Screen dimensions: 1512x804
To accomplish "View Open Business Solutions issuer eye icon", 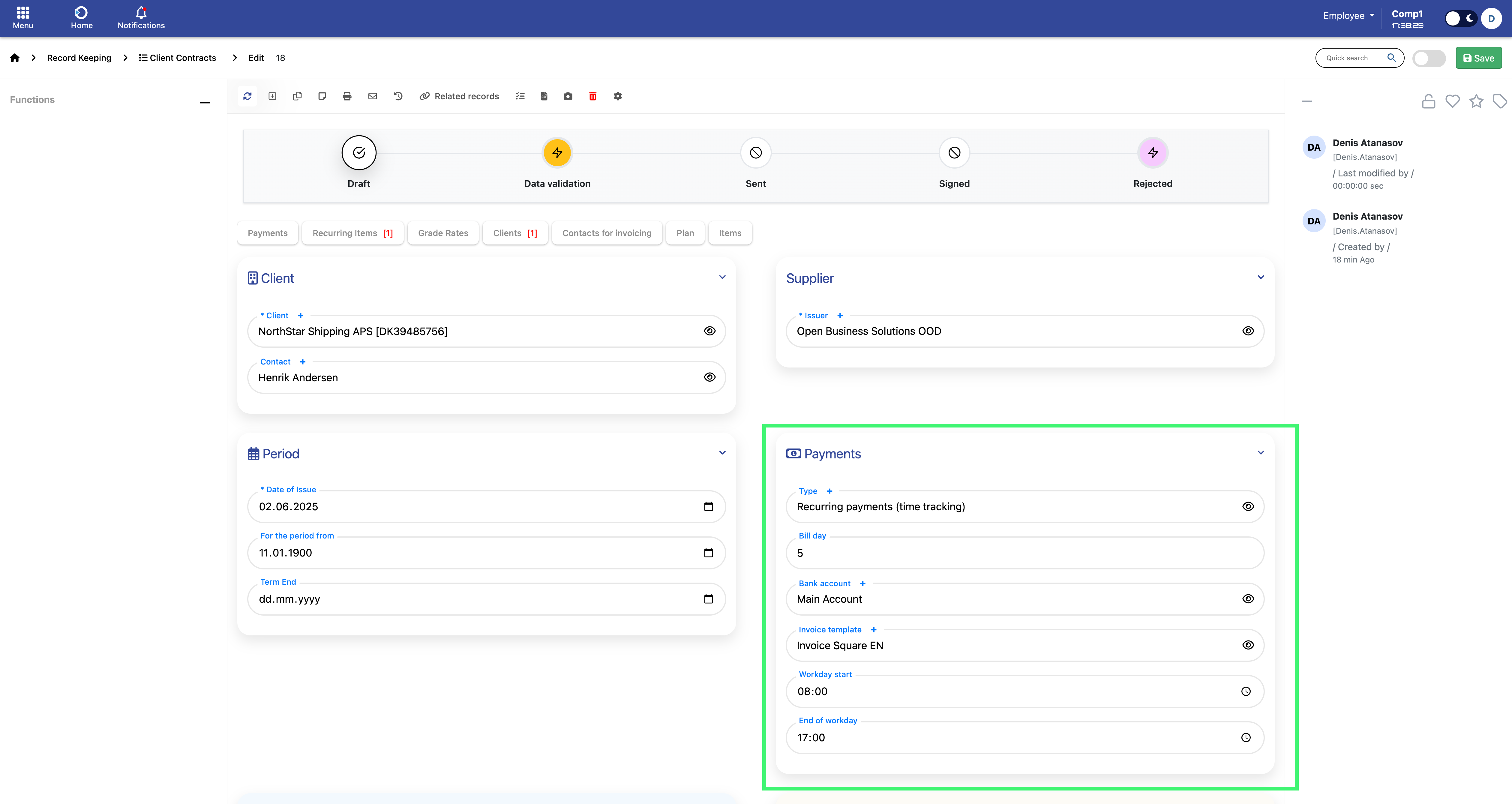I will (x=1249, y=331).
